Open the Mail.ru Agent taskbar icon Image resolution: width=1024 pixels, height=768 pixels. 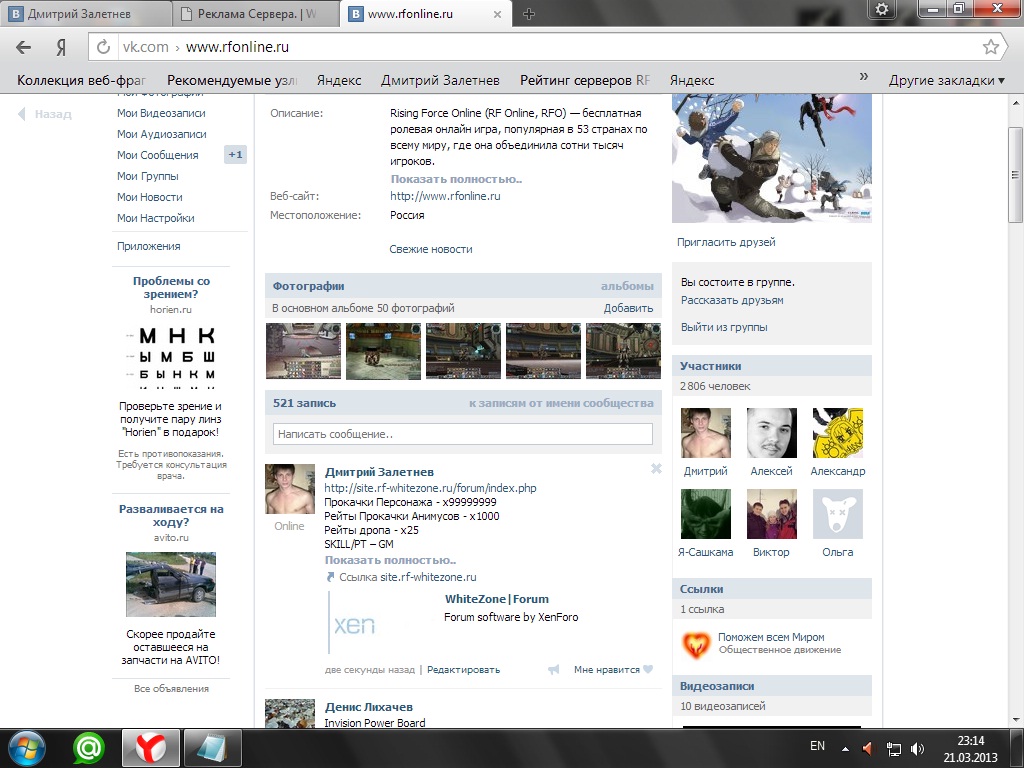[88, 748]
